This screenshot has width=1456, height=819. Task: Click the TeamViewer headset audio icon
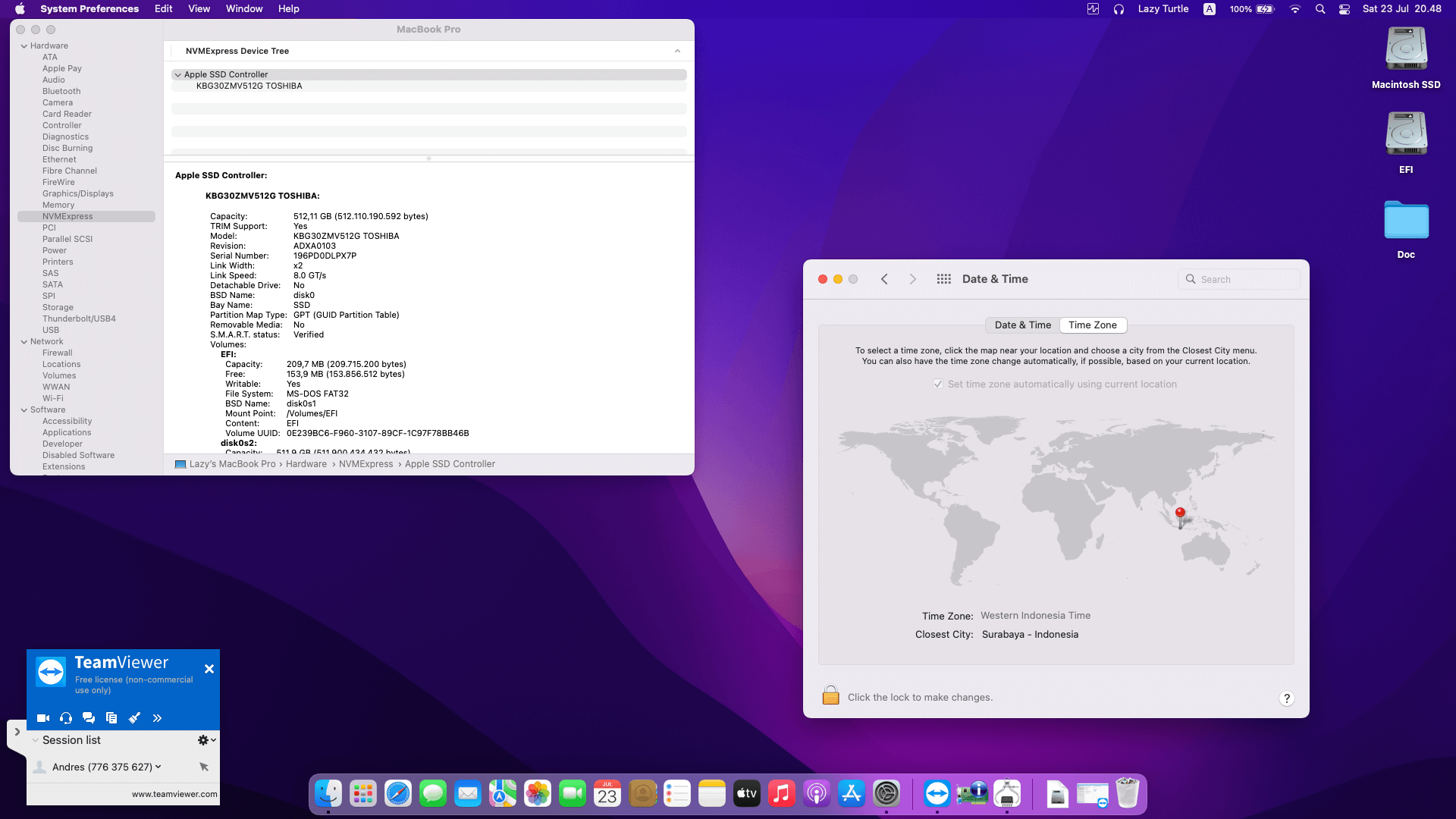[66, 718]
